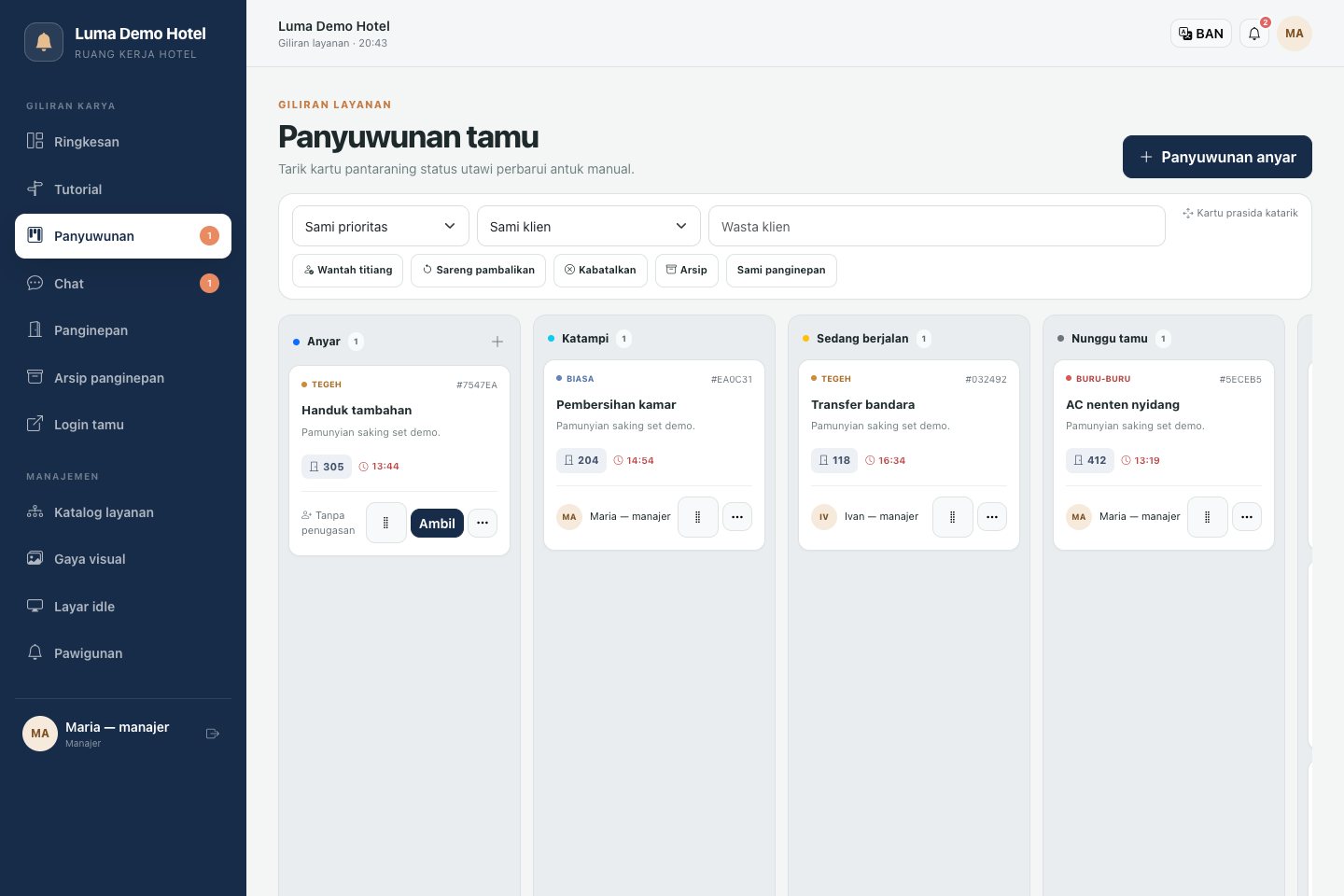Open the more menu on Transfer bandara card
The width and height of the screenshot is (1344, 896).
[992, 517]
